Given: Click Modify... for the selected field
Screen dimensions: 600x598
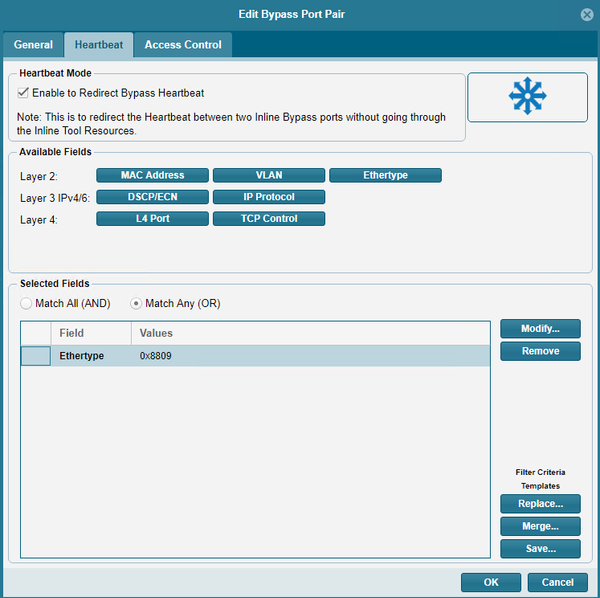Looking at the screenshot, I should pos(540,329).
